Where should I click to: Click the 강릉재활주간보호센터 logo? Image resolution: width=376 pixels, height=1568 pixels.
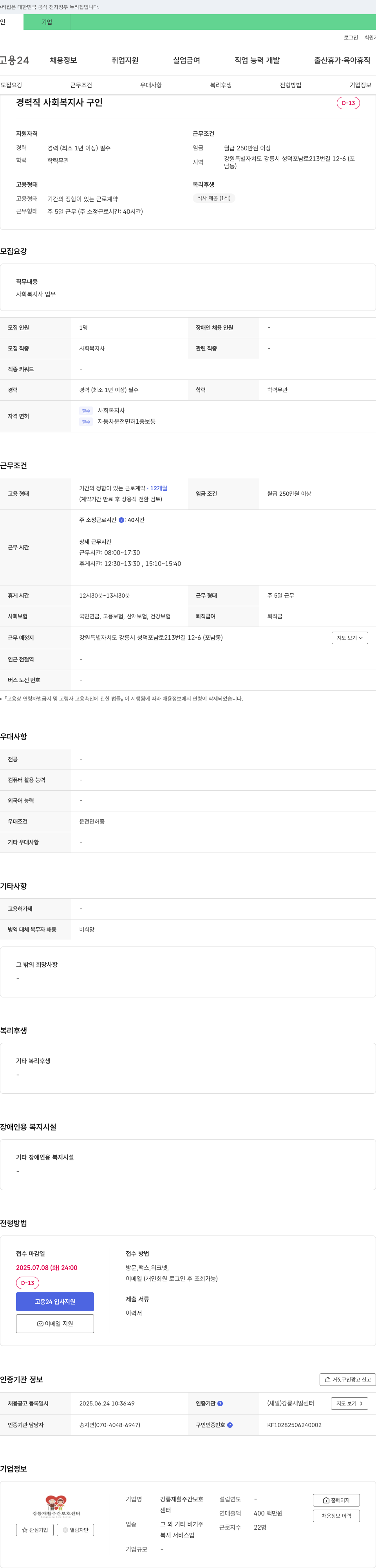coord(56,1507)
